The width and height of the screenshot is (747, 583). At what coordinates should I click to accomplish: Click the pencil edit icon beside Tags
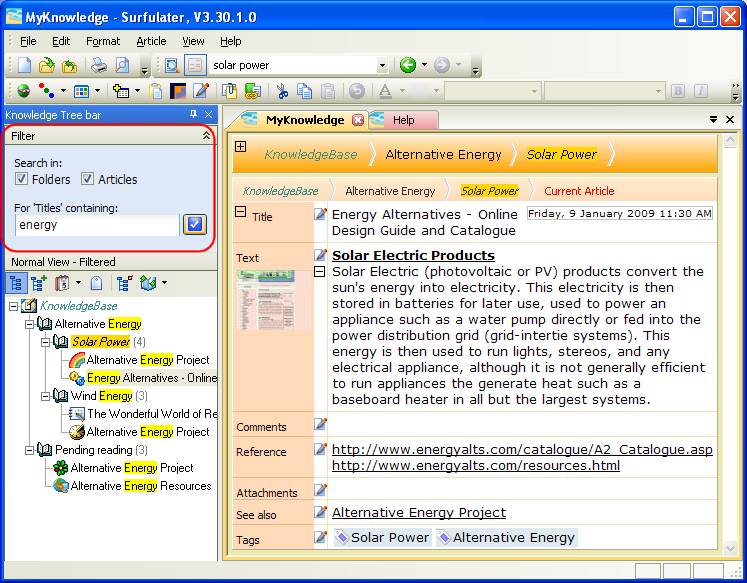click(x=321, y=537)
